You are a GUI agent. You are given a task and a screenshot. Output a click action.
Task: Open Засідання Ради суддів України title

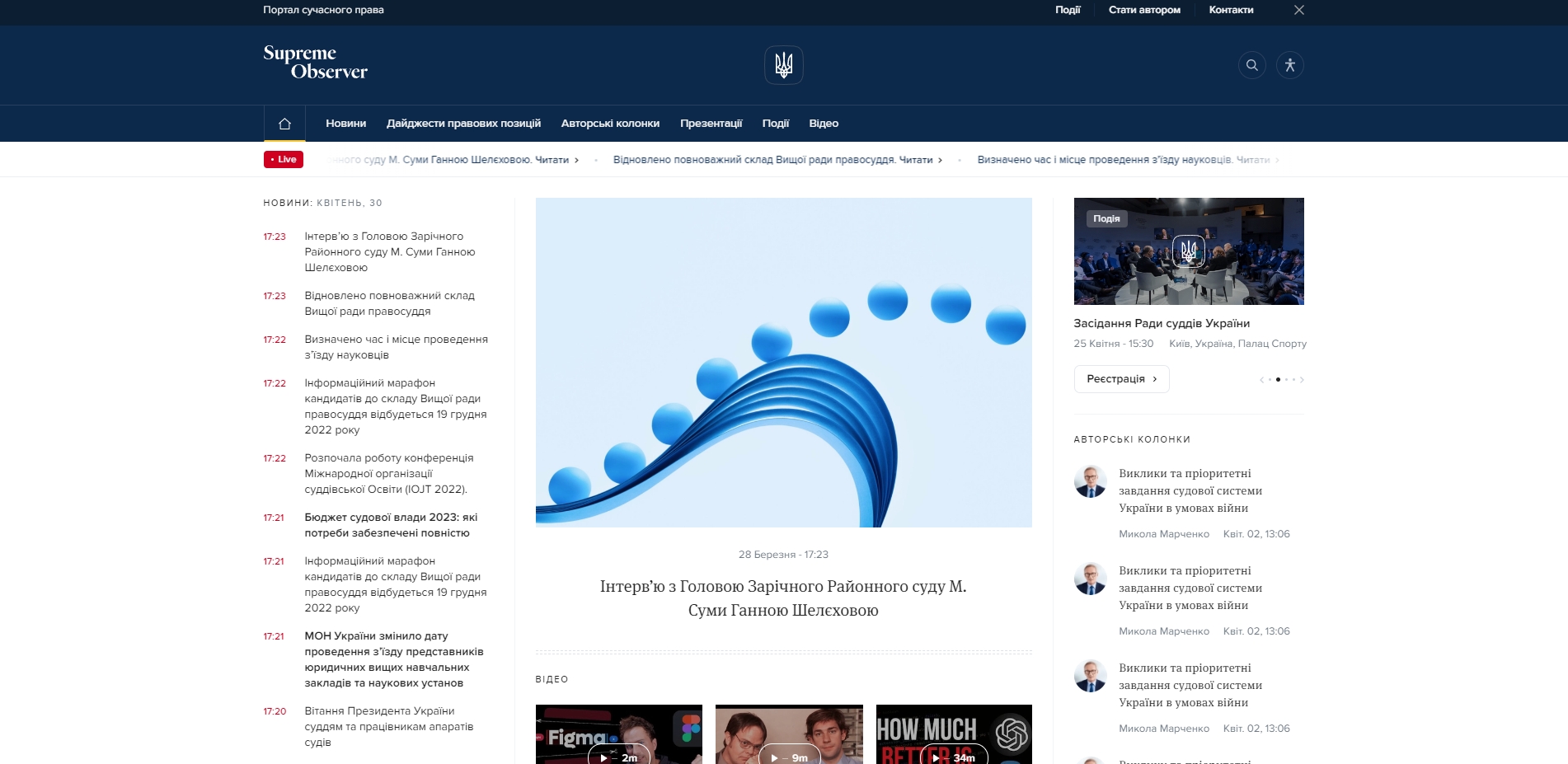tap(1162, 323)
